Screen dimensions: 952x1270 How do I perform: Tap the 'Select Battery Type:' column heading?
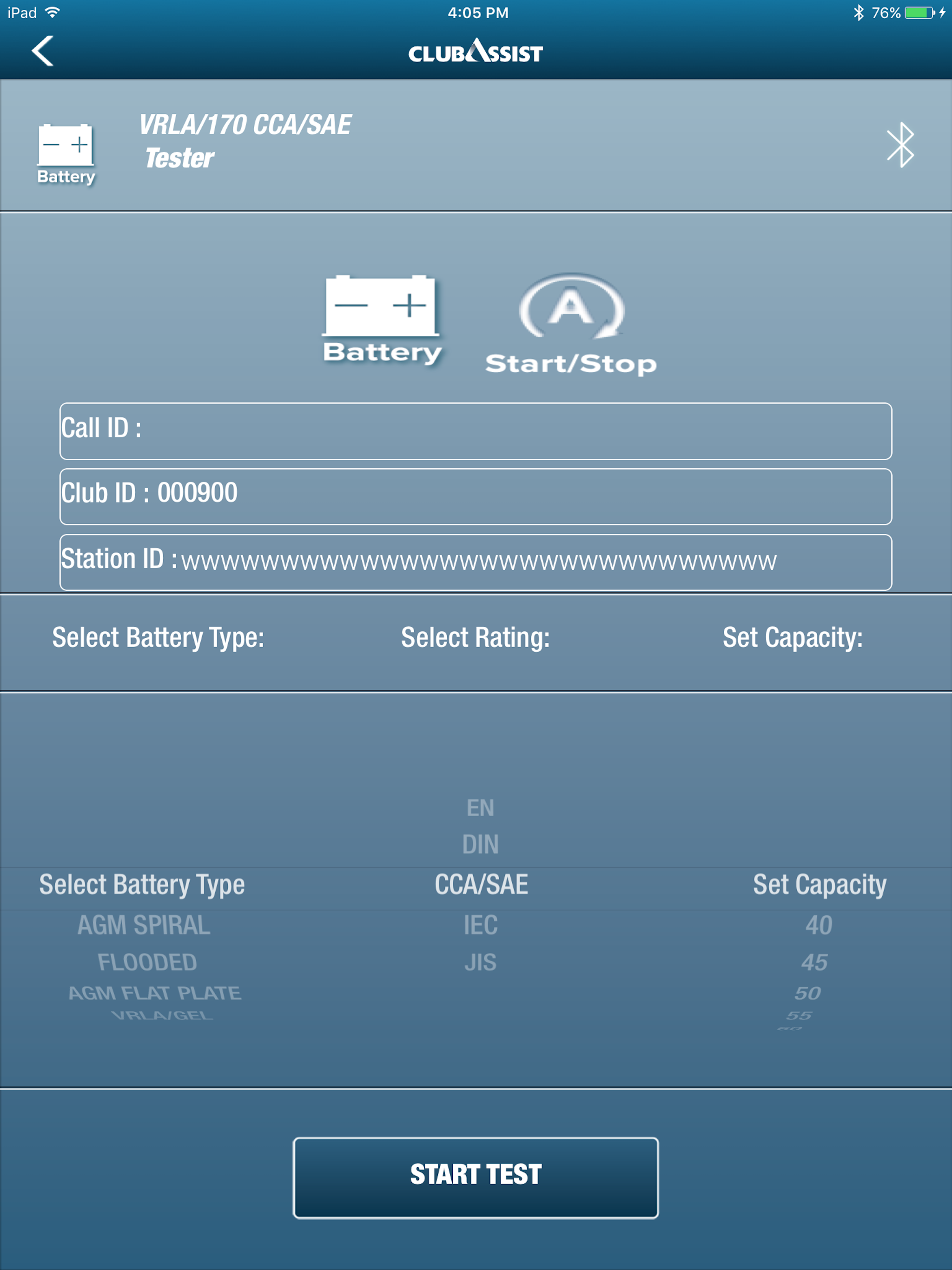[x=158, y=638]
